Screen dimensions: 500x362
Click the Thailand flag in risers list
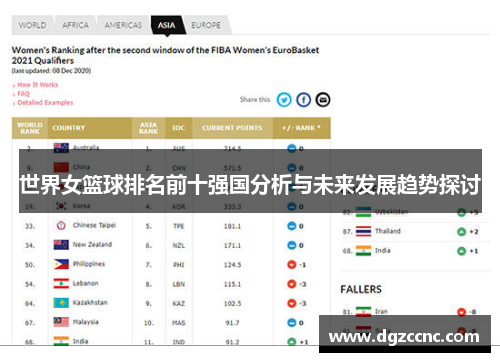pyautogui.click(x=363, y=231)
